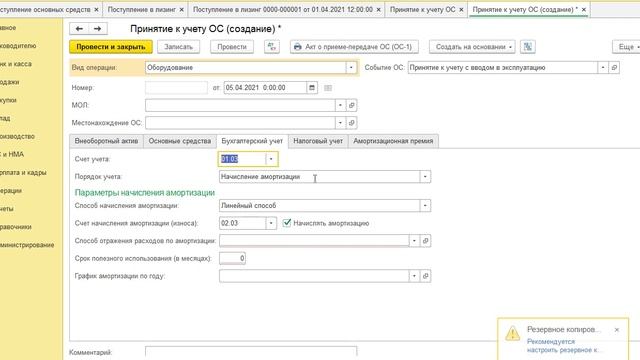Screen dimensions: 640x360
Task: Click grid icon next to date field
Action: [328, 88]
